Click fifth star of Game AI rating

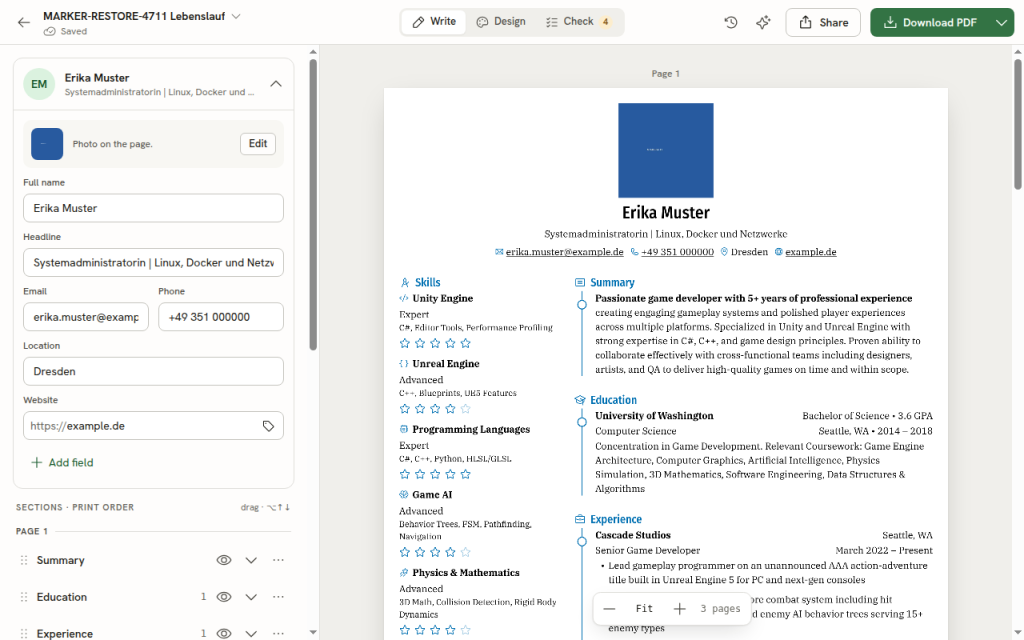[x=466, y=552]
